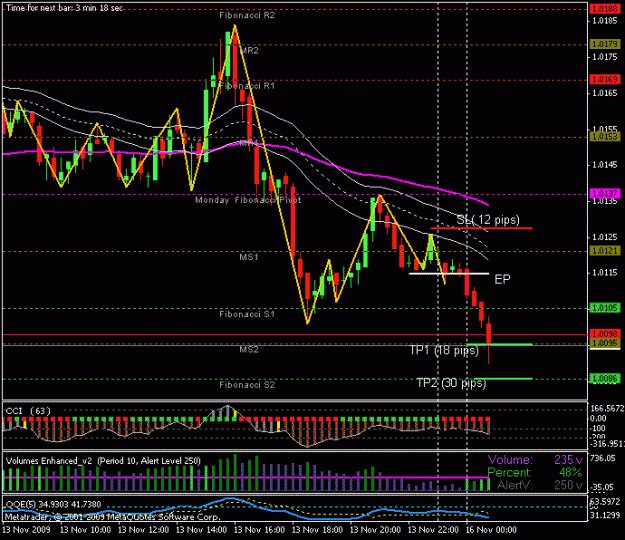Select the 'TP2 (30 pips)' label

pos(451,383)
